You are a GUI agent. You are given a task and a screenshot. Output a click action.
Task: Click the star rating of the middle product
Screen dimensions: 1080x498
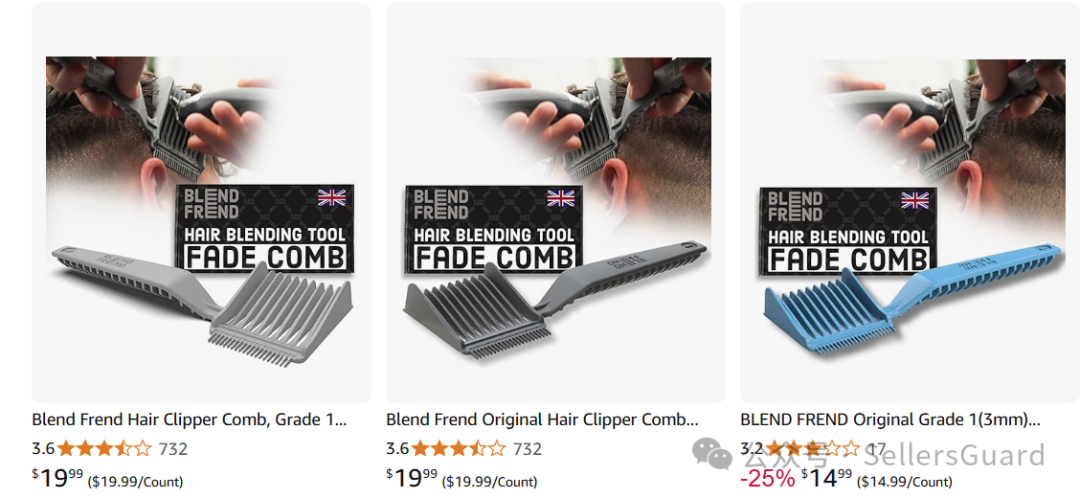[x=459, y=449]
